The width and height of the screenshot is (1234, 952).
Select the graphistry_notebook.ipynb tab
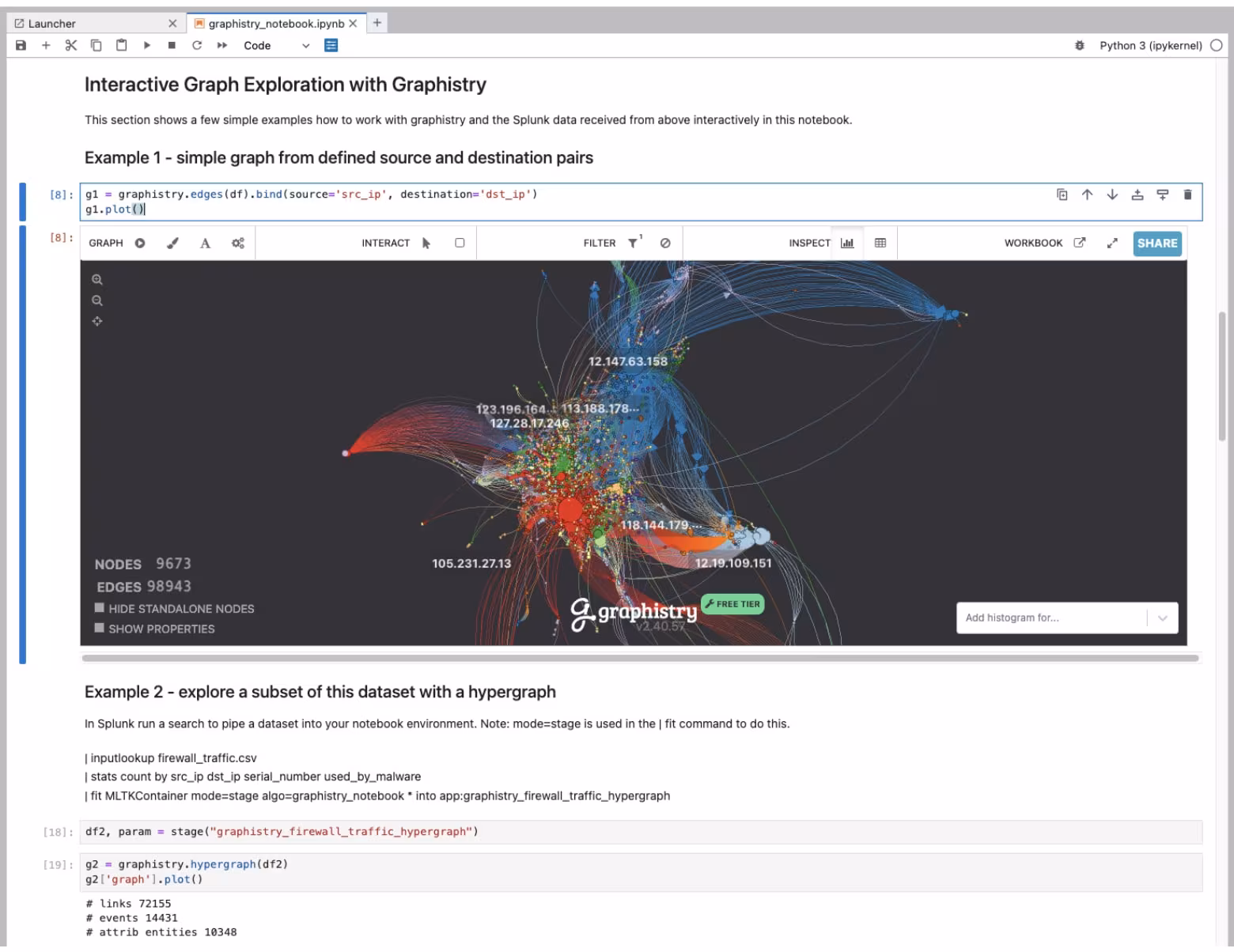(x=275, y=24)
